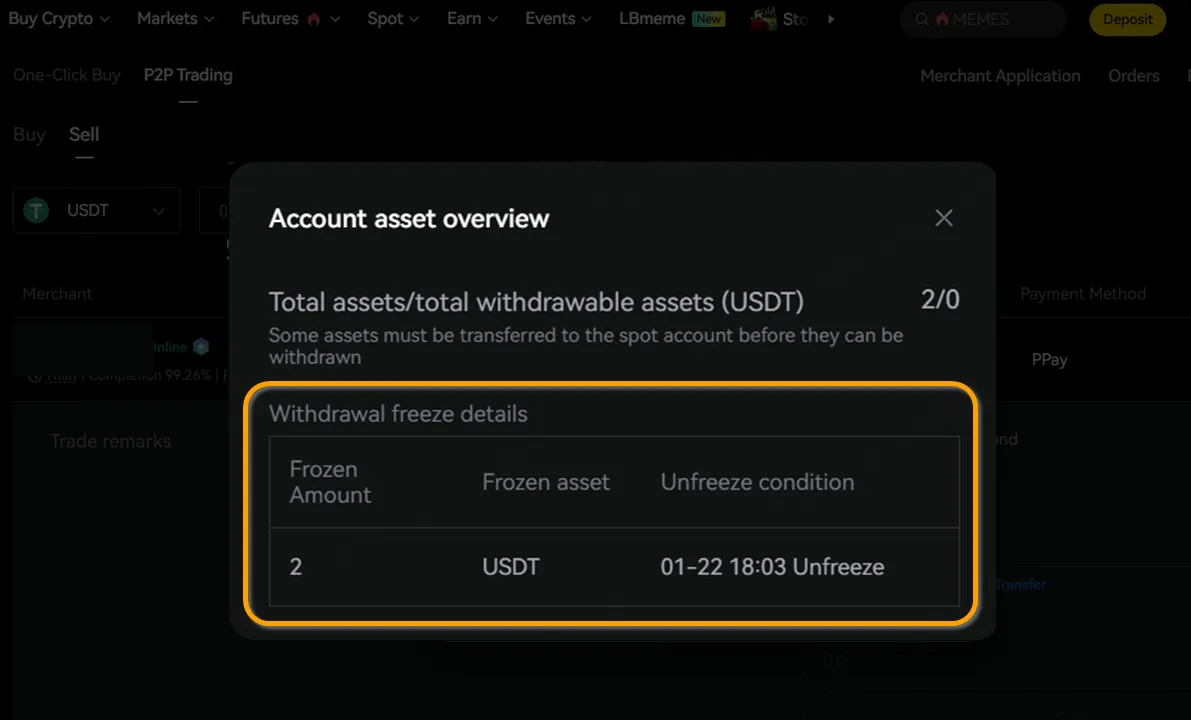Click the Tether USDT coin icon
The image size is (1191, 720).
click(37, 210)
